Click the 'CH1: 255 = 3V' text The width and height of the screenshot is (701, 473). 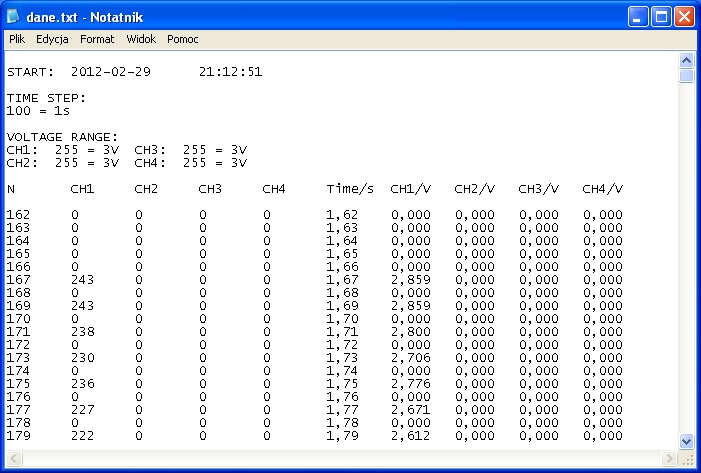tap(63, 150)
